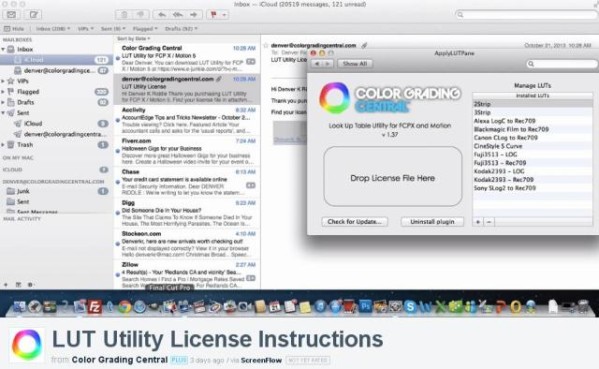Select denver@colorgradingce... inbox in sidebar
Image resolution: width=599 pixels, height=369 pixels.
(57, 71)
